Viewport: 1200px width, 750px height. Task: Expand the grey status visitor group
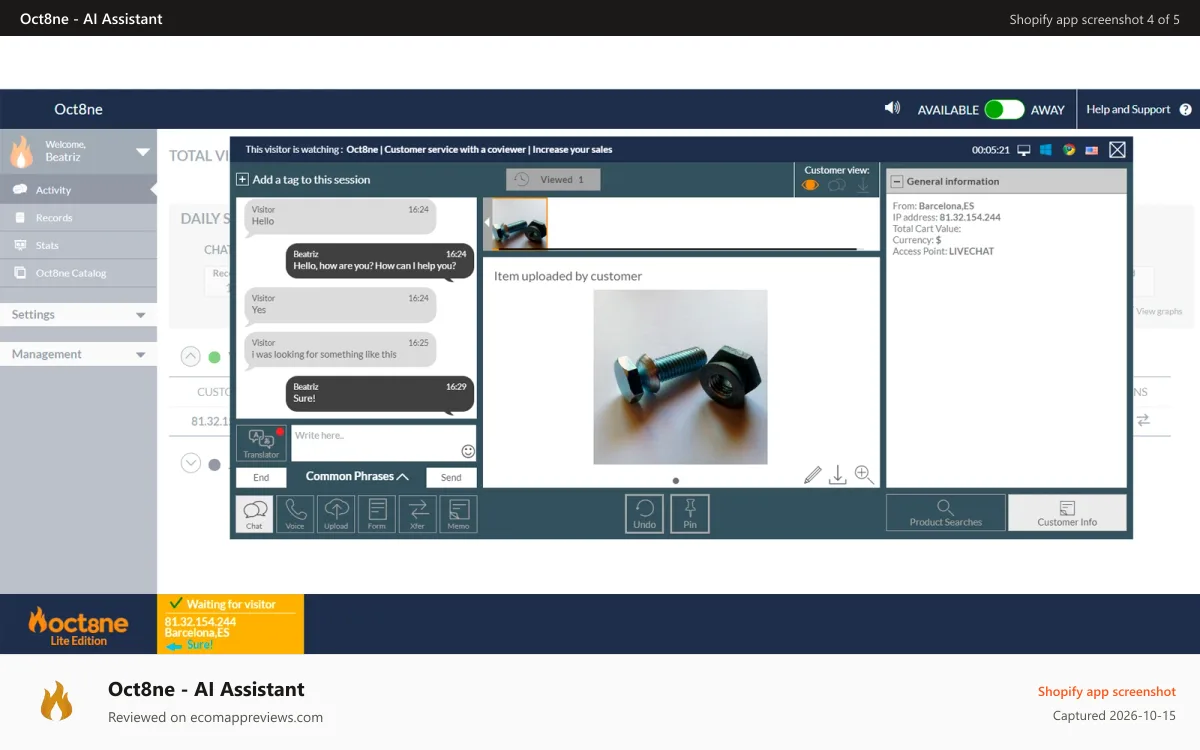[x=190, y=463]
